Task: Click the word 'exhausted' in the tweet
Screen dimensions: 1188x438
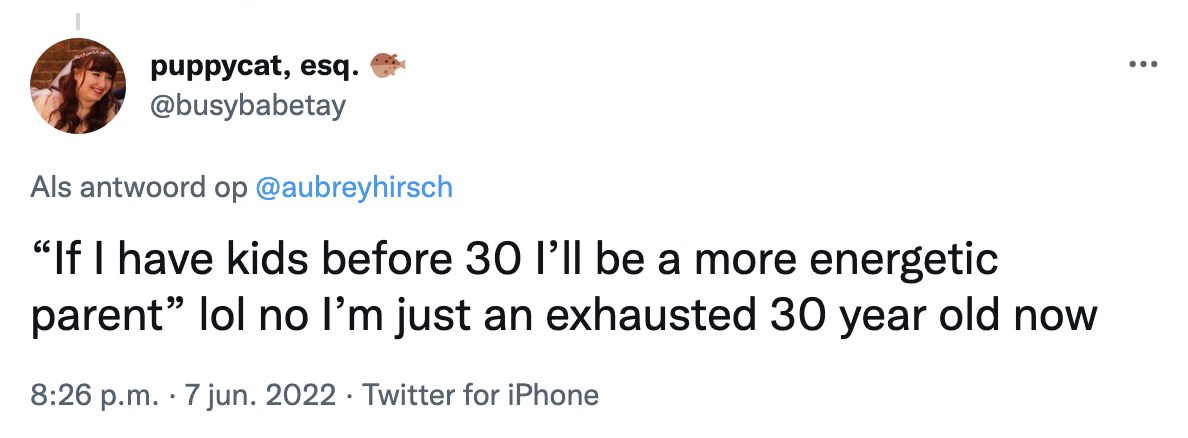Action: click(651, 314)
